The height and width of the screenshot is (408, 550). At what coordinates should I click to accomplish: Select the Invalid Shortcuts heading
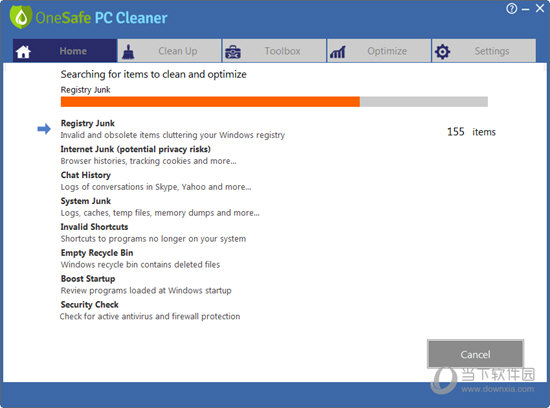tap(94, 227)
